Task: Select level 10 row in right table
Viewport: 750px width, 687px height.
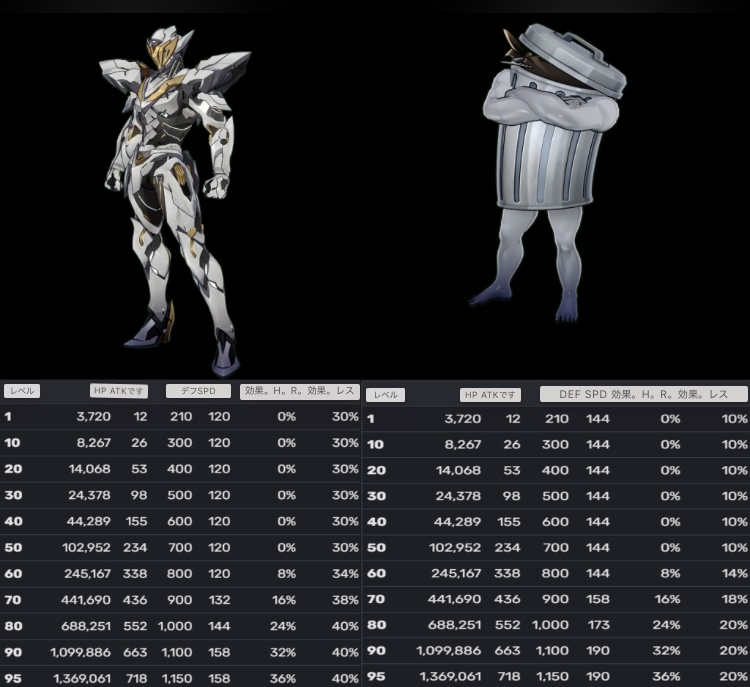Action: [555, 444]
